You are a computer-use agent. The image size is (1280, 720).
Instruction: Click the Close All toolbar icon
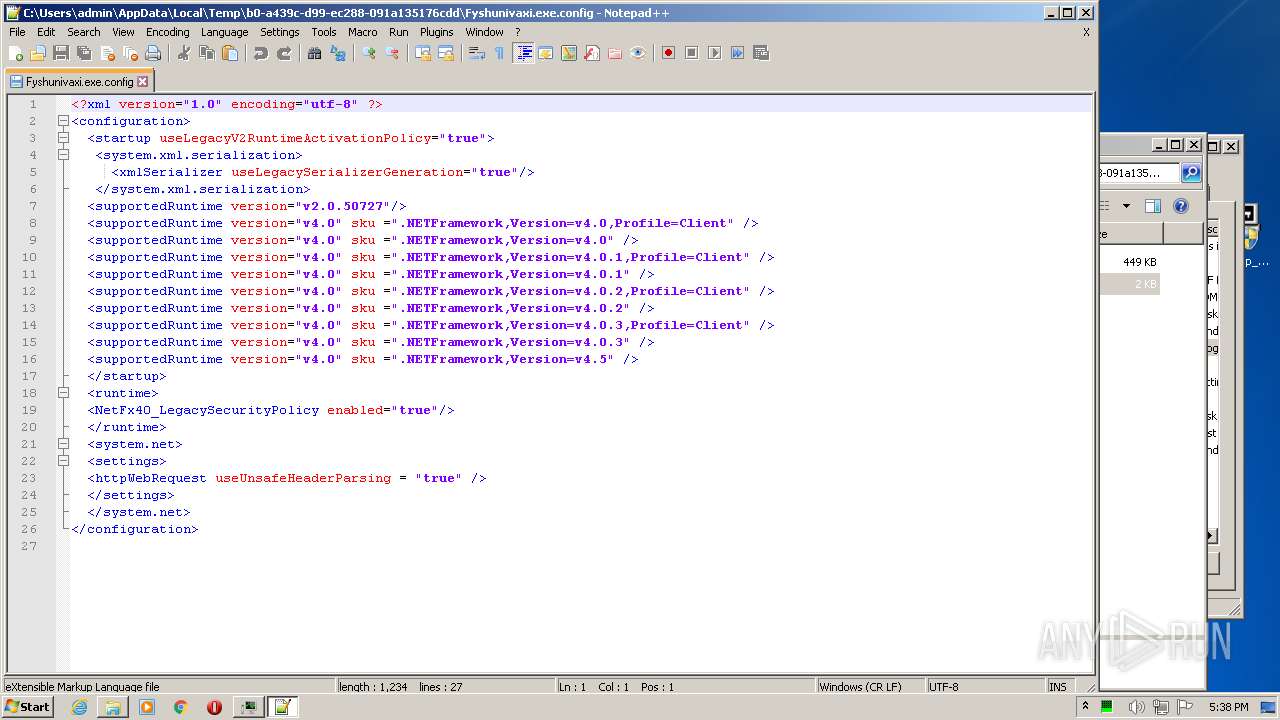130,53
